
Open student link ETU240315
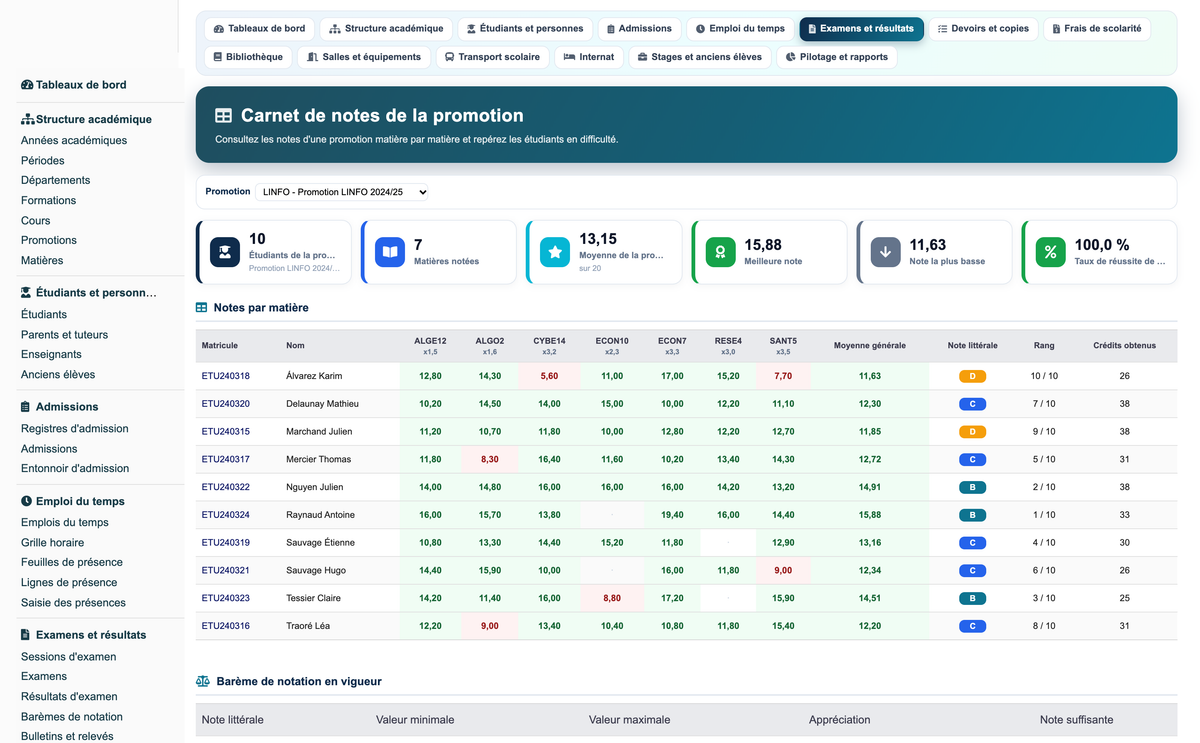pyautogui.click(x=226, y=432)
